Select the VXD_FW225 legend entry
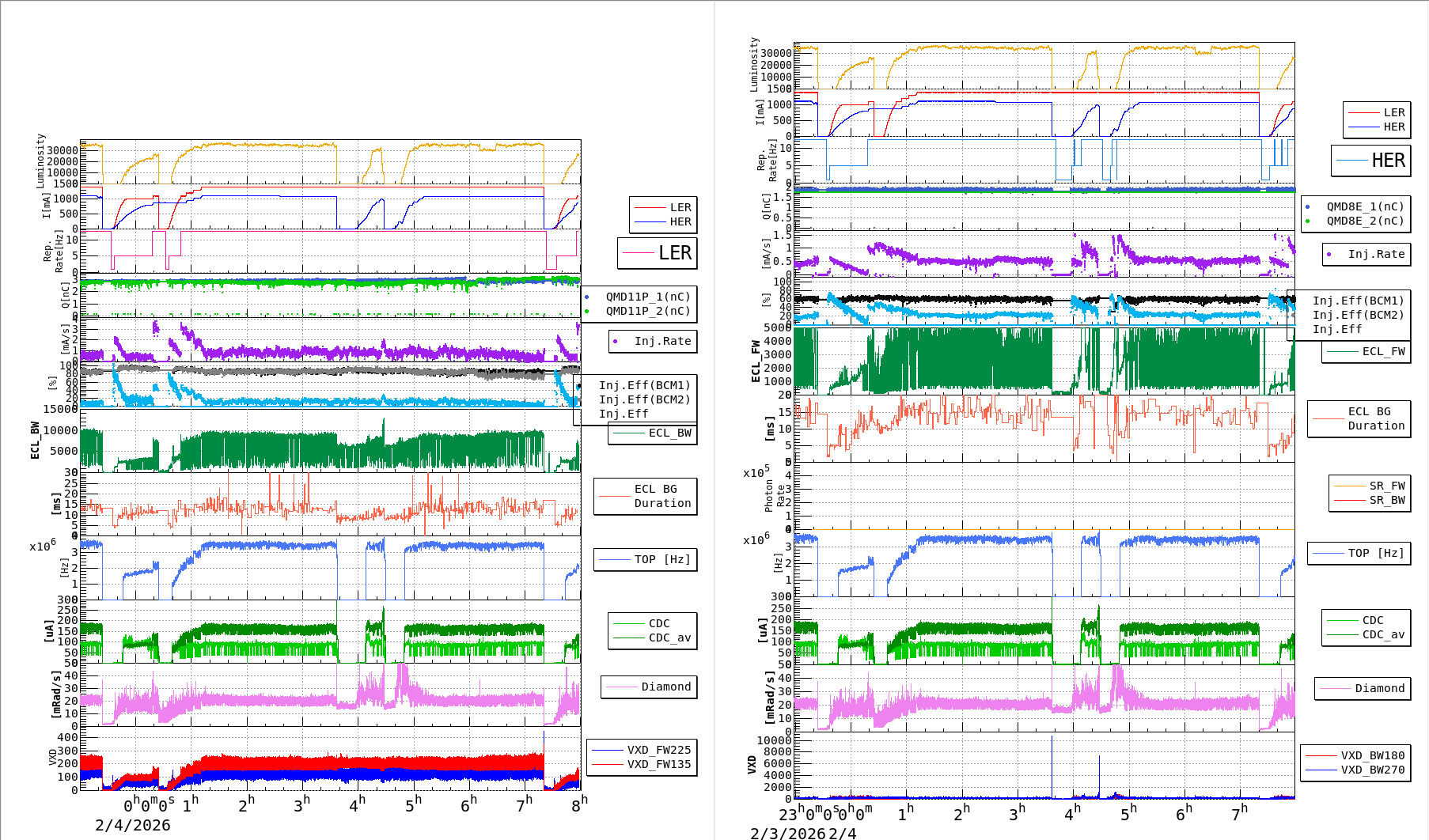Viewport: 1429px width, 840px height. pos(658,750)
